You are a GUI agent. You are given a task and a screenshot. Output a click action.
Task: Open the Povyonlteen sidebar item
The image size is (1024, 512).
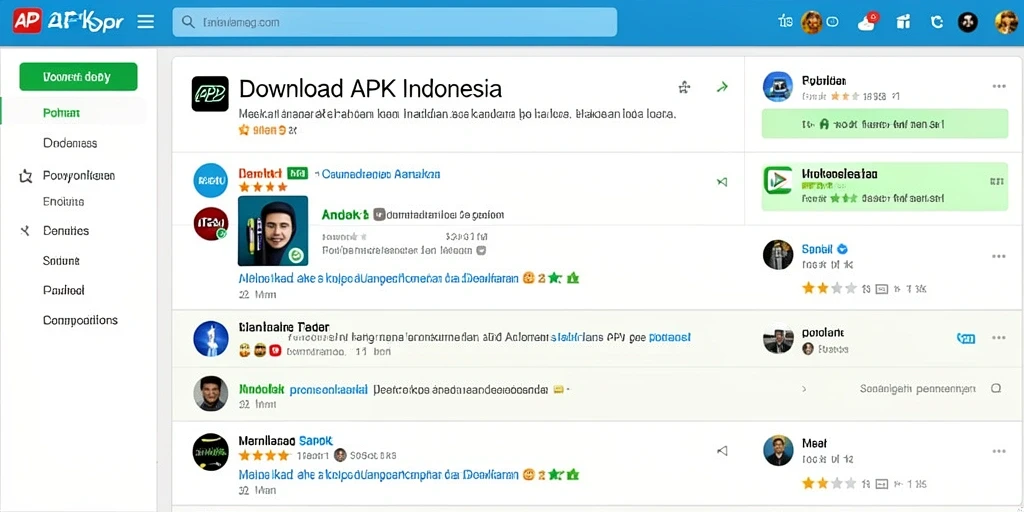(79, 175)
